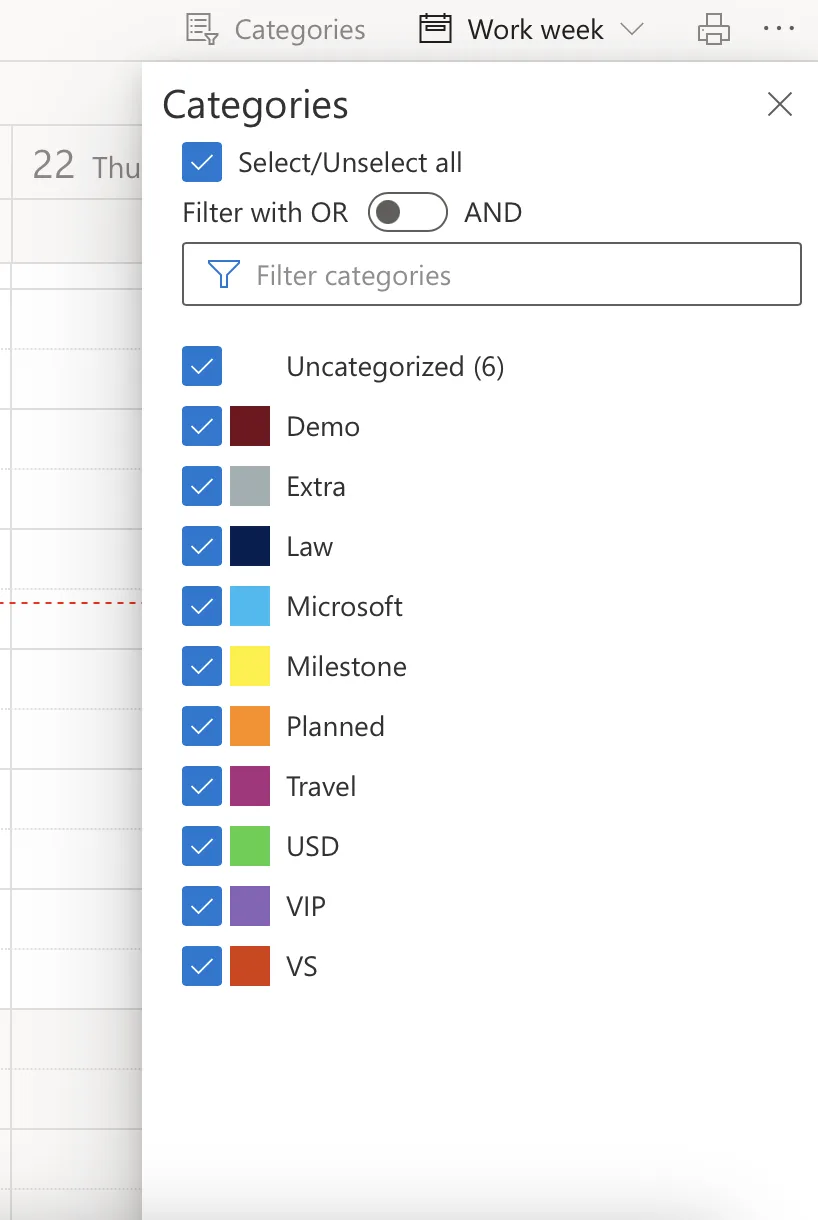Screen dimensions: 818x1220
Task: Click the Microsoft category color square
Action: 251,606
